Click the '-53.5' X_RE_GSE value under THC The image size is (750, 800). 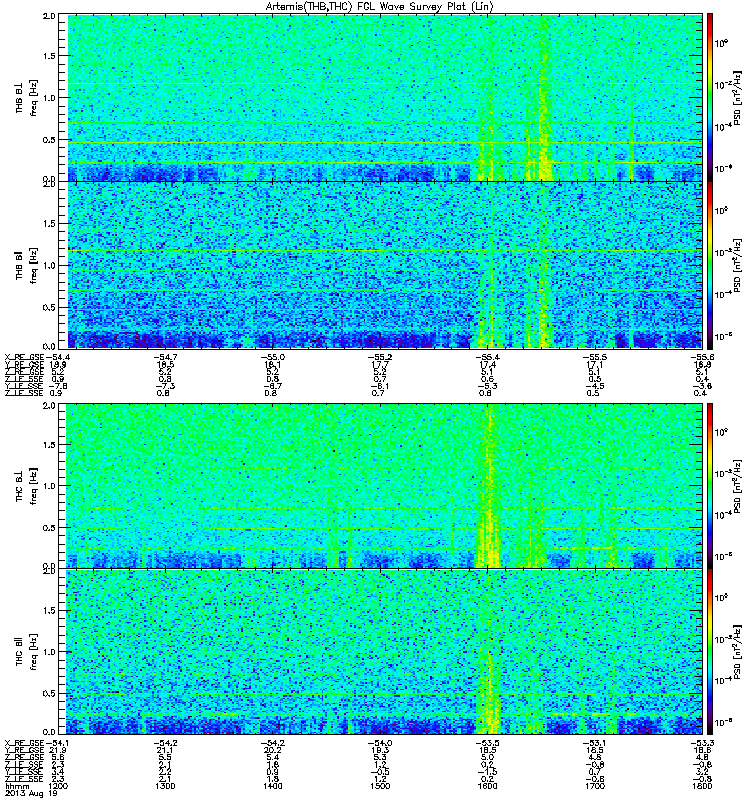point(488,743)
